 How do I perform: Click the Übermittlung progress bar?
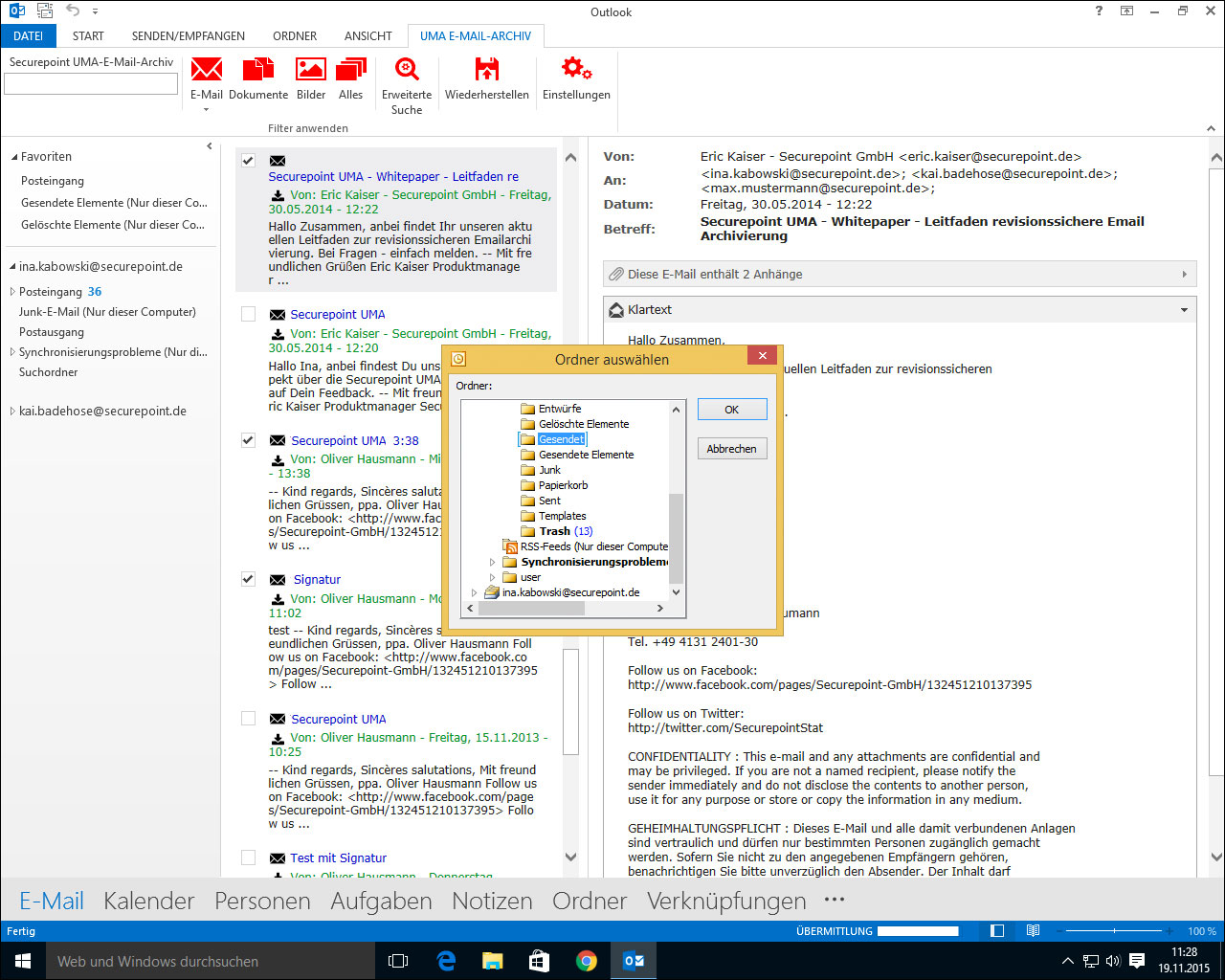(x=918, y=931)
